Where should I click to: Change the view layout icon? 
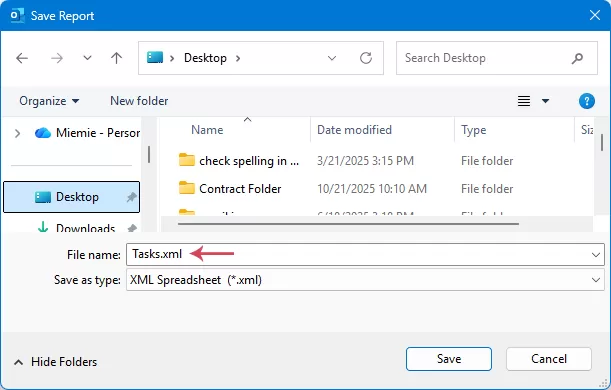point(524,101)
